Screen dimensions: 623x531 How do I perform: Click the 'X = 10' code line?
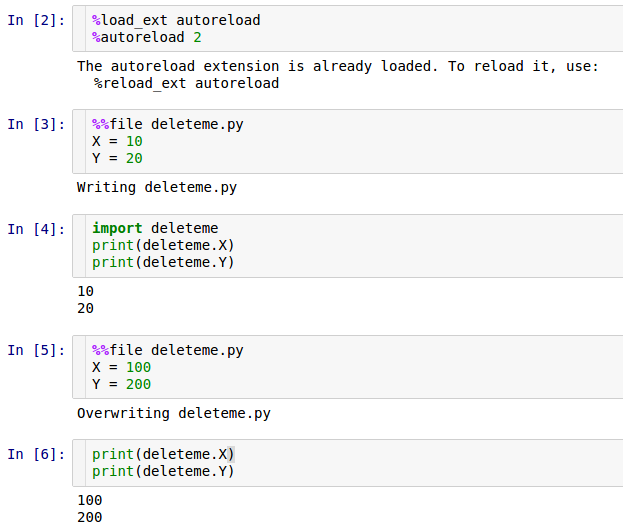pyautogui.click(x=117, y=141)
